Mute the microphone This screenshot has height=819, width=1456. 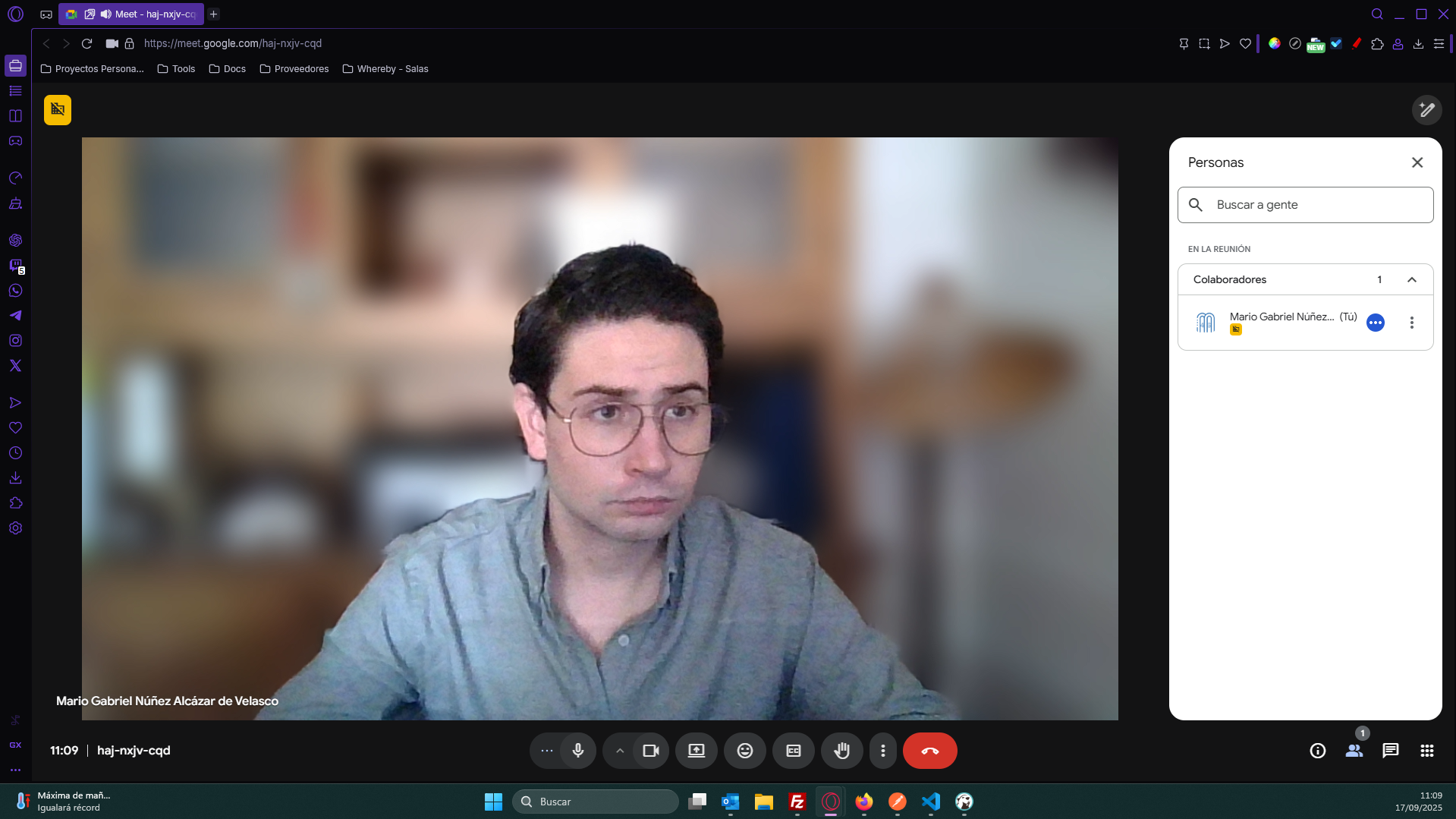pyautogui.click(x=578, y=751)
